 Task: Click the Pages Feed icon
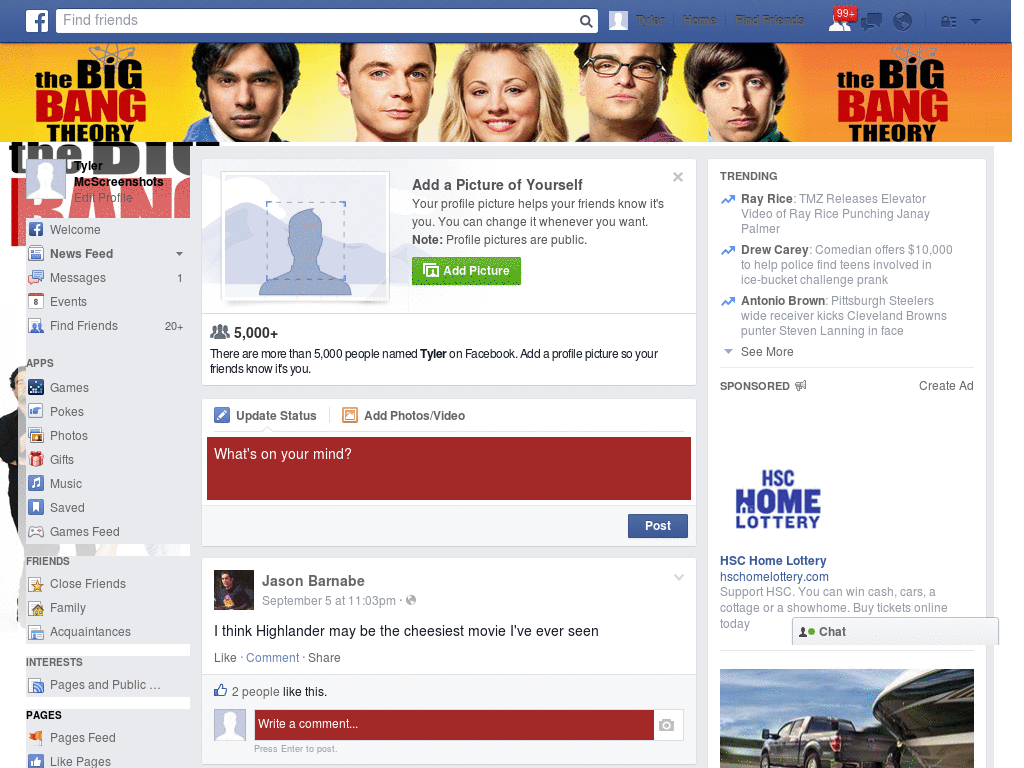37,738
